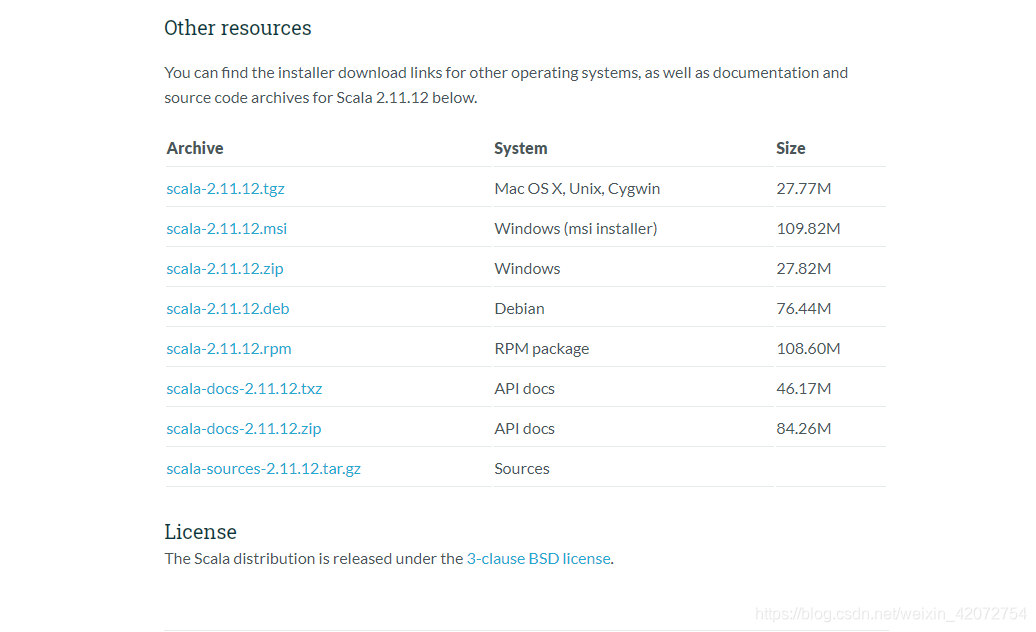Click the scala-sources-2.11.12.tar.gz link
The image size is (1036, 632).
pos(264,469)
